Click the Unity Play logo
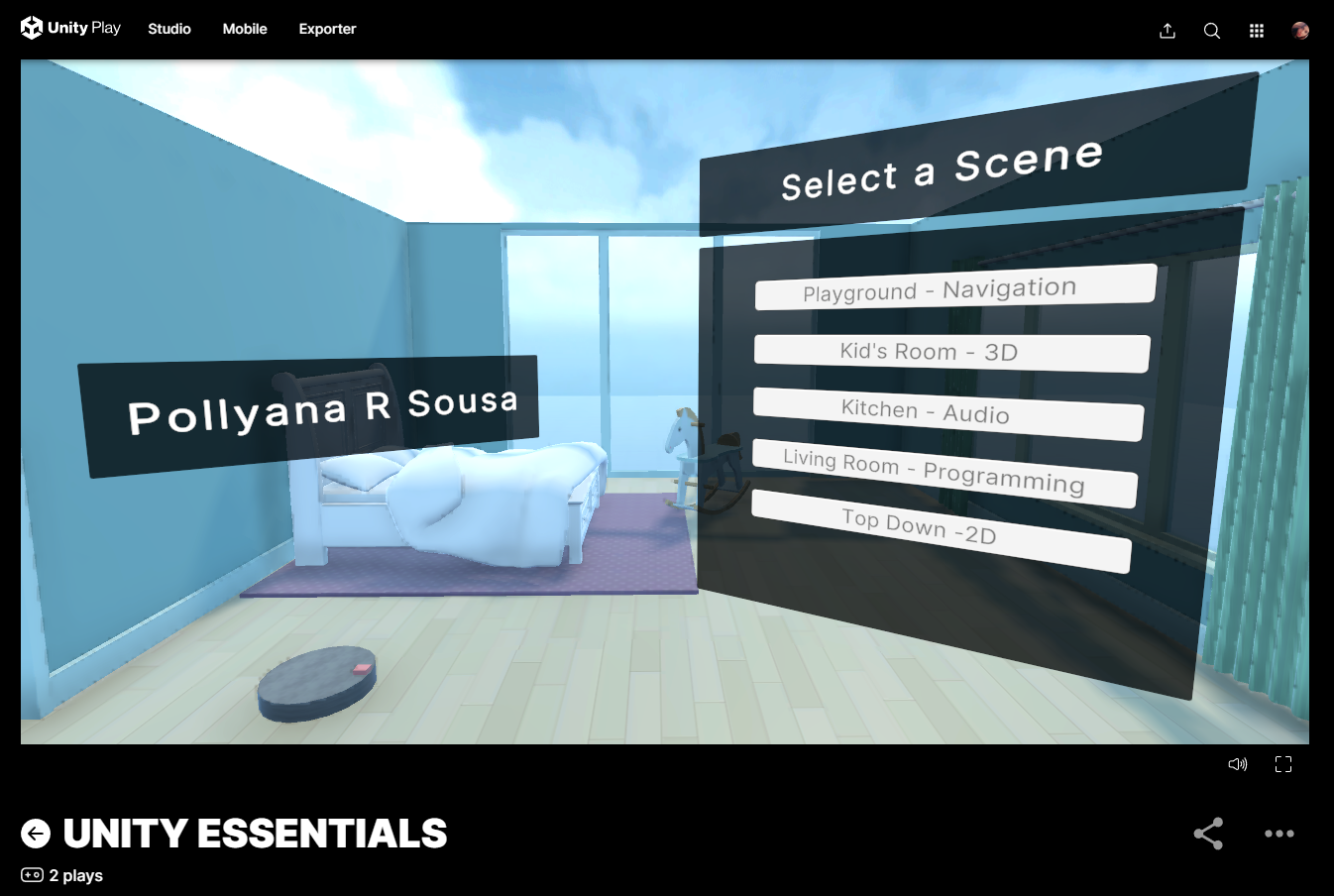The height and width of the screenshot is (896, 1334). 70,28
